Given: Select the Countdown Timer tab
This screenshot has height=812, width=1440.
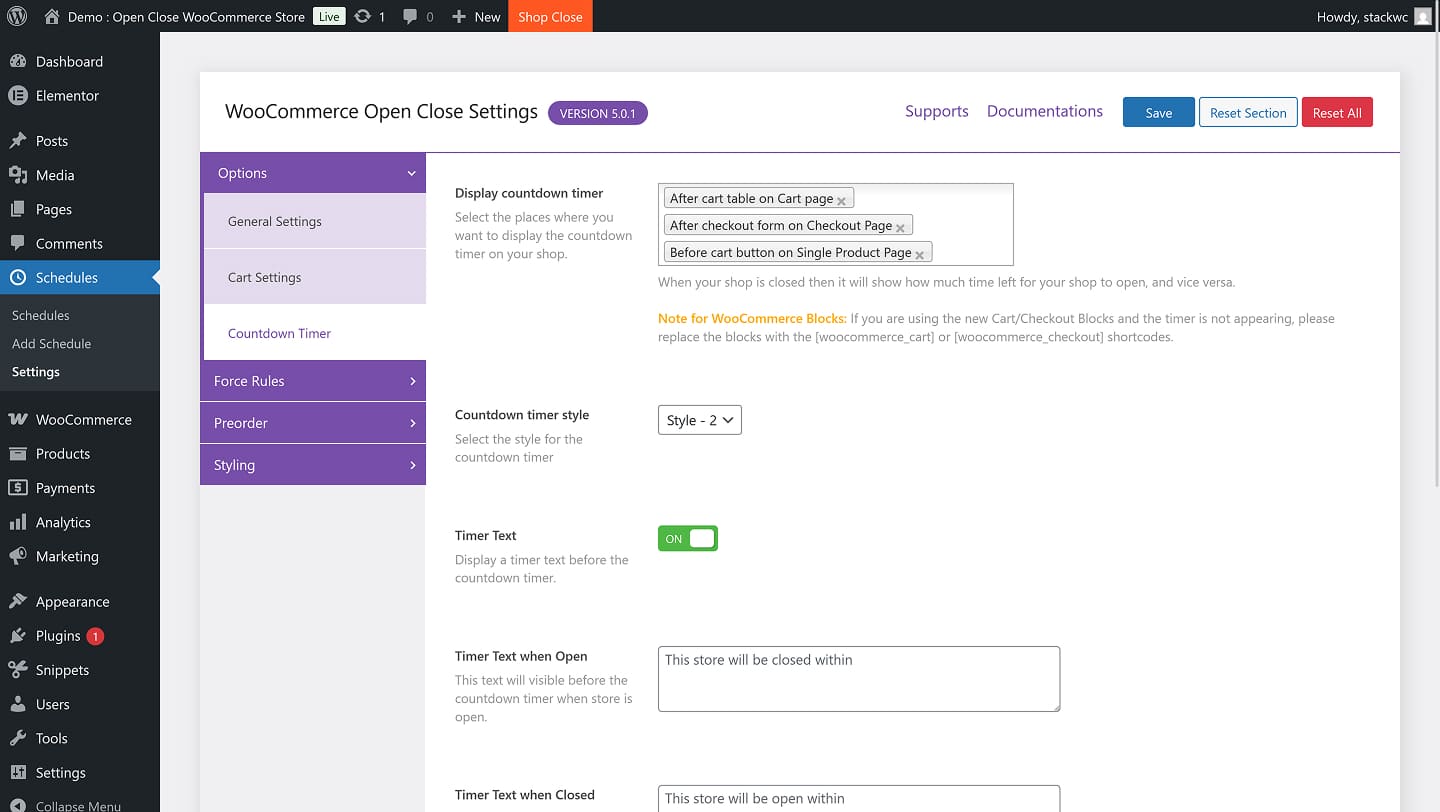Looking at the screenshot, I should coord(315,333).
